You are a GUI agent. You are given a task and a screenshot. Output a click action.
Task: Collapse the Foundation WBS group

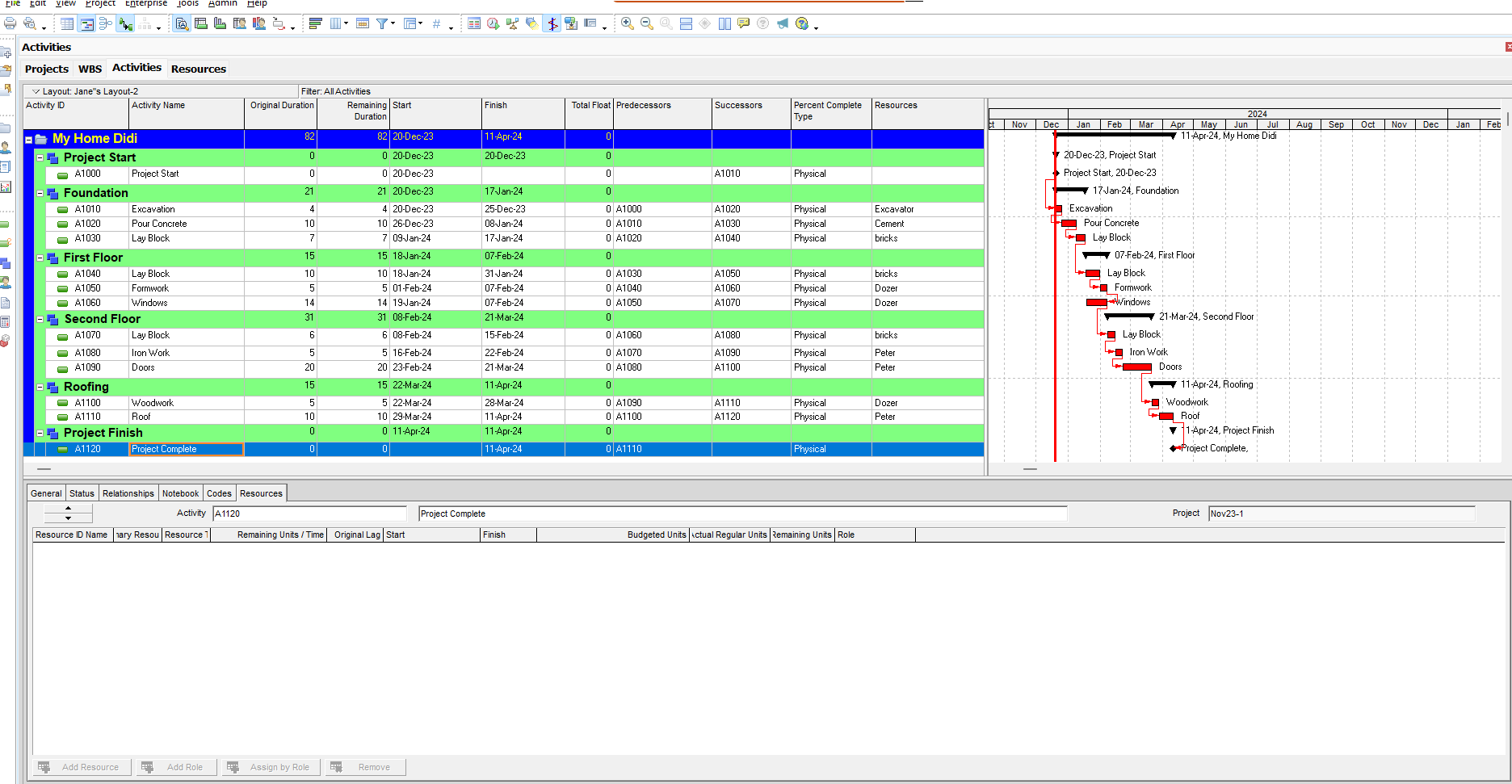pos(40,193)
